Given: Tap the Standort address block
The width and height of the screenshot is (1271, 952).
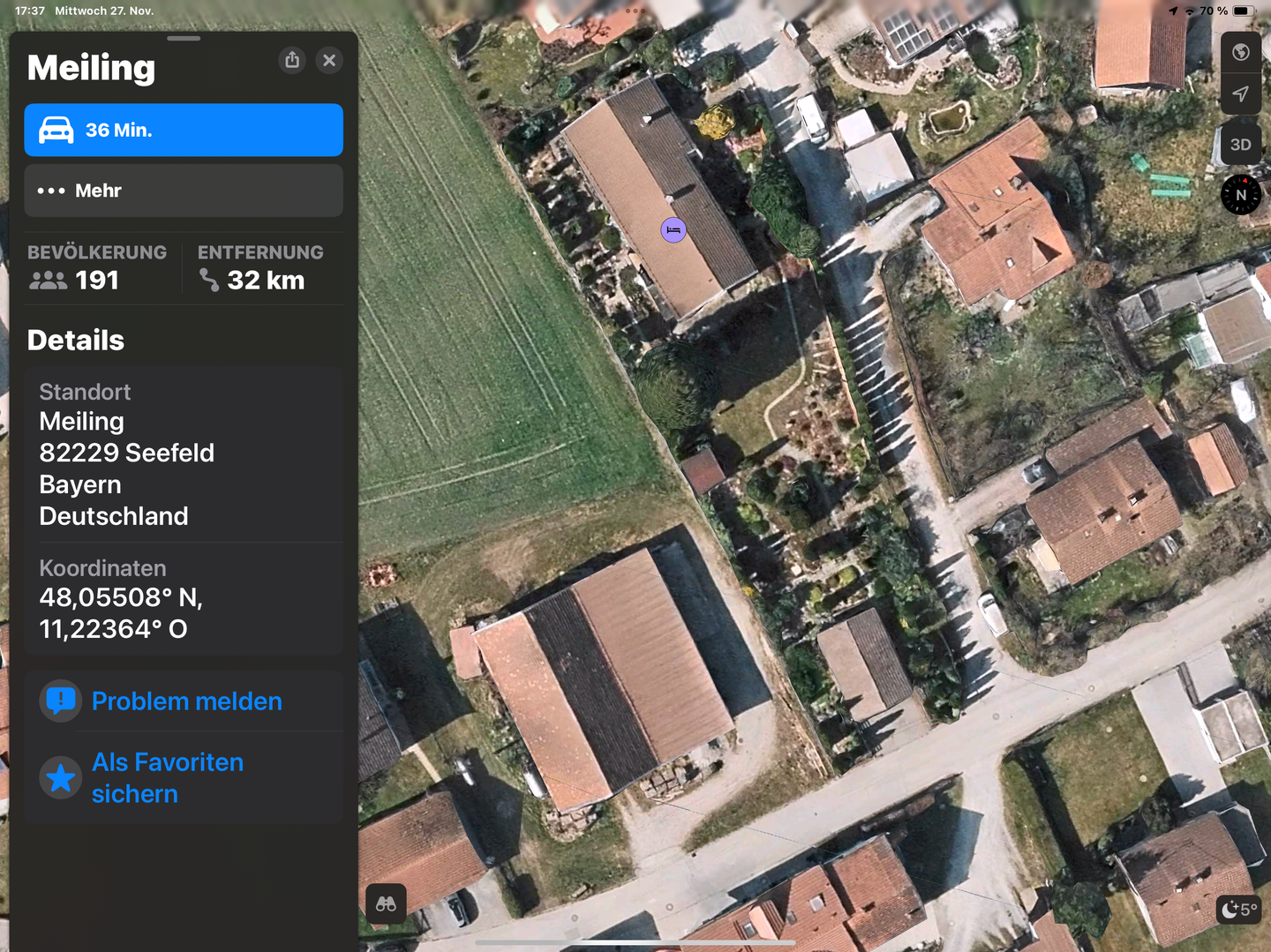Looking at the screenshot, I should 126,469.
